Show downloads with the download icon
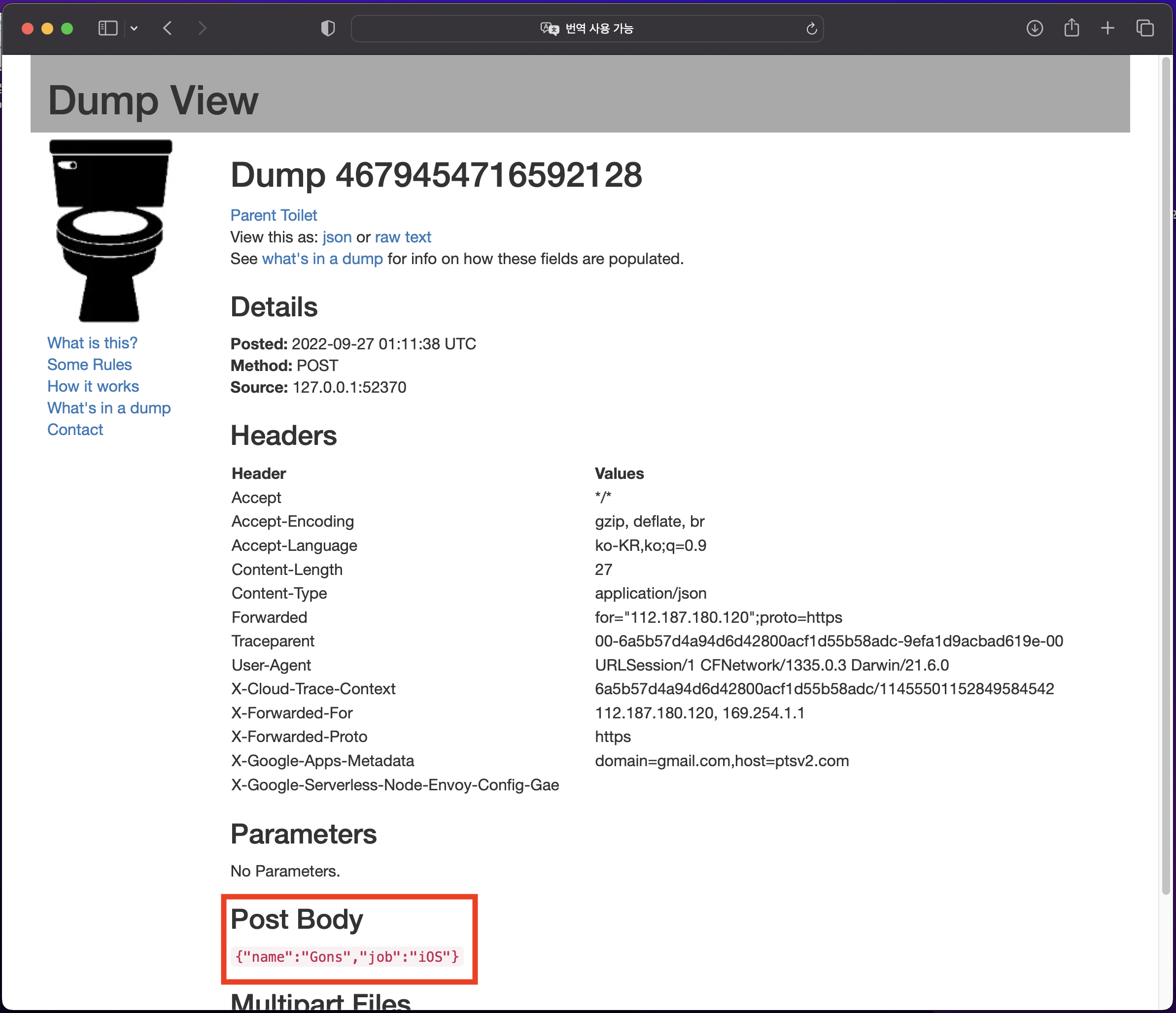Viewport: 1176px width, 1013px height. click(x=1034, y=29)
